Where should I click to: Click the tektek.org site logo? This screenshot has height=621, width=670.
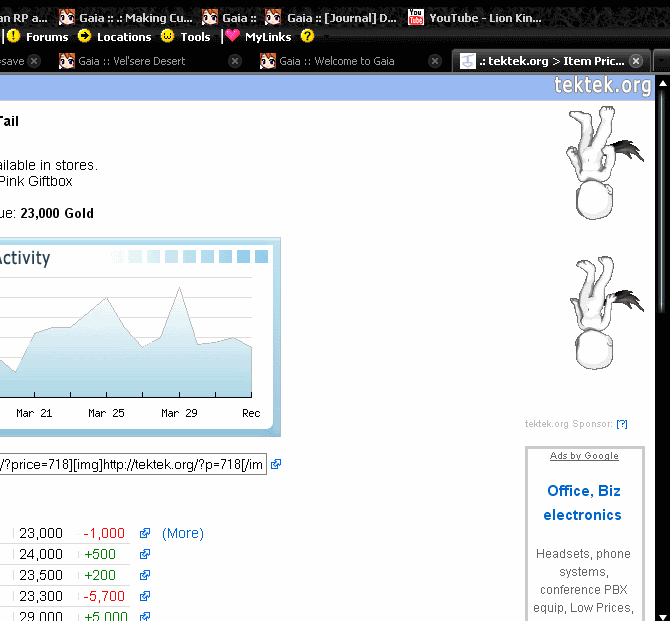coord(602,85)
